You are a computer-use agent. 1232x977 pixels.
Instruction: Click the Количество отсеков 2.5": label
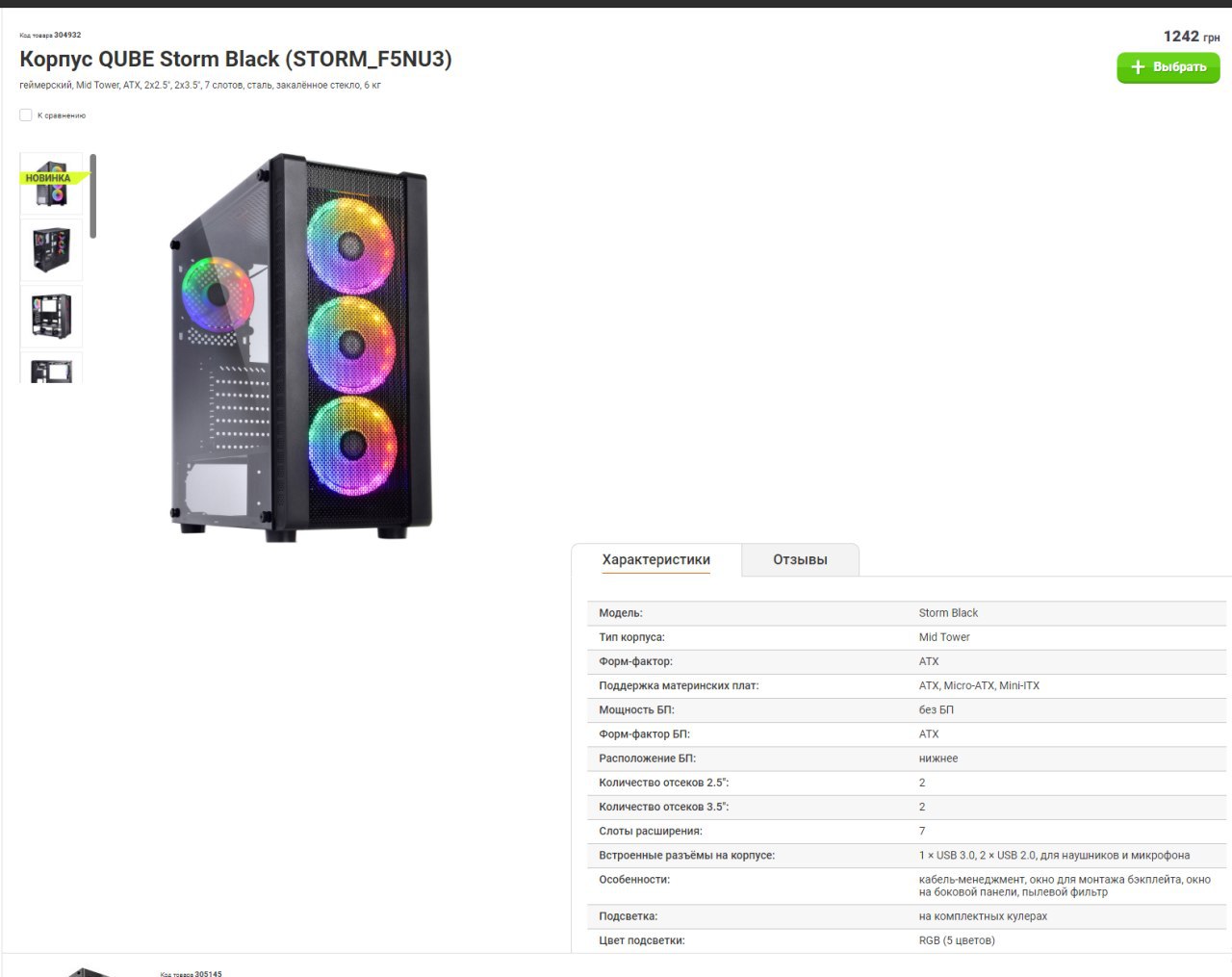click(x=664, y=783)
